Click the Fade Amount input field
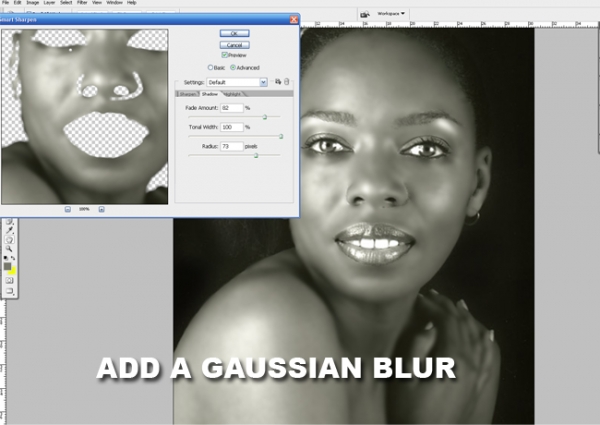The height and width of the screenshot is (425, 600). point(232,108)
